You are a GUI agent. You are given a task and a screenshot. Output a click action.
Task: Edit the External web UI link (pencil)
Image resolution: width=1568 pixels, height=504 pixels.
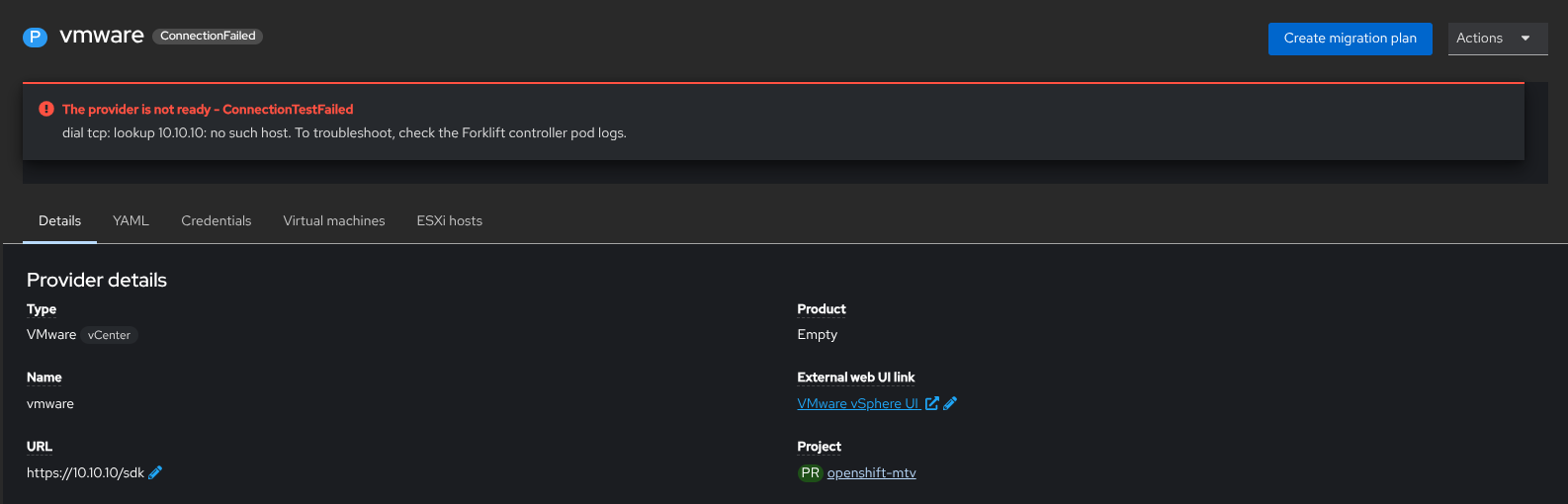[x=950, y=403]
